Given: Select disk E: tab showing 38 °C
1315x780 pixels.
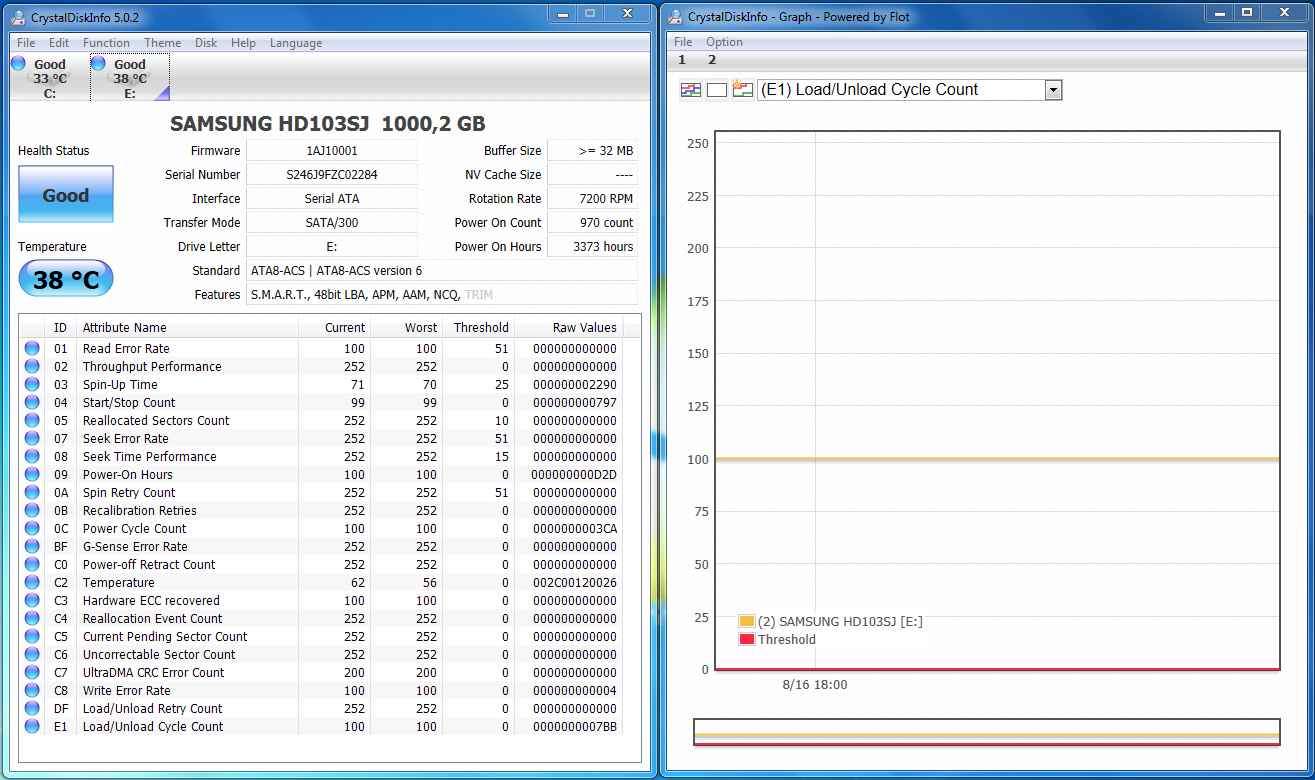Looking at the screenshot, I should [x=130, y=78].
